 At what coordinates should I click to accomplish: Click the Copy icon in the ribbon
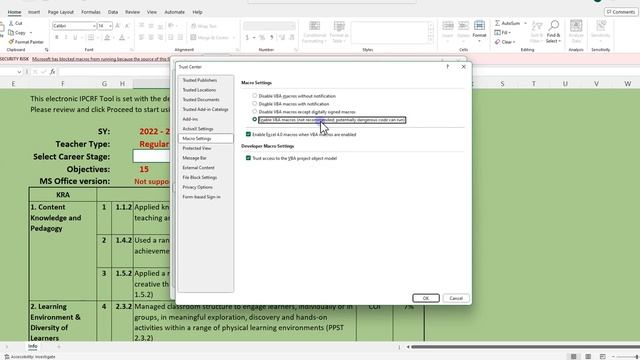coord(11,33)
